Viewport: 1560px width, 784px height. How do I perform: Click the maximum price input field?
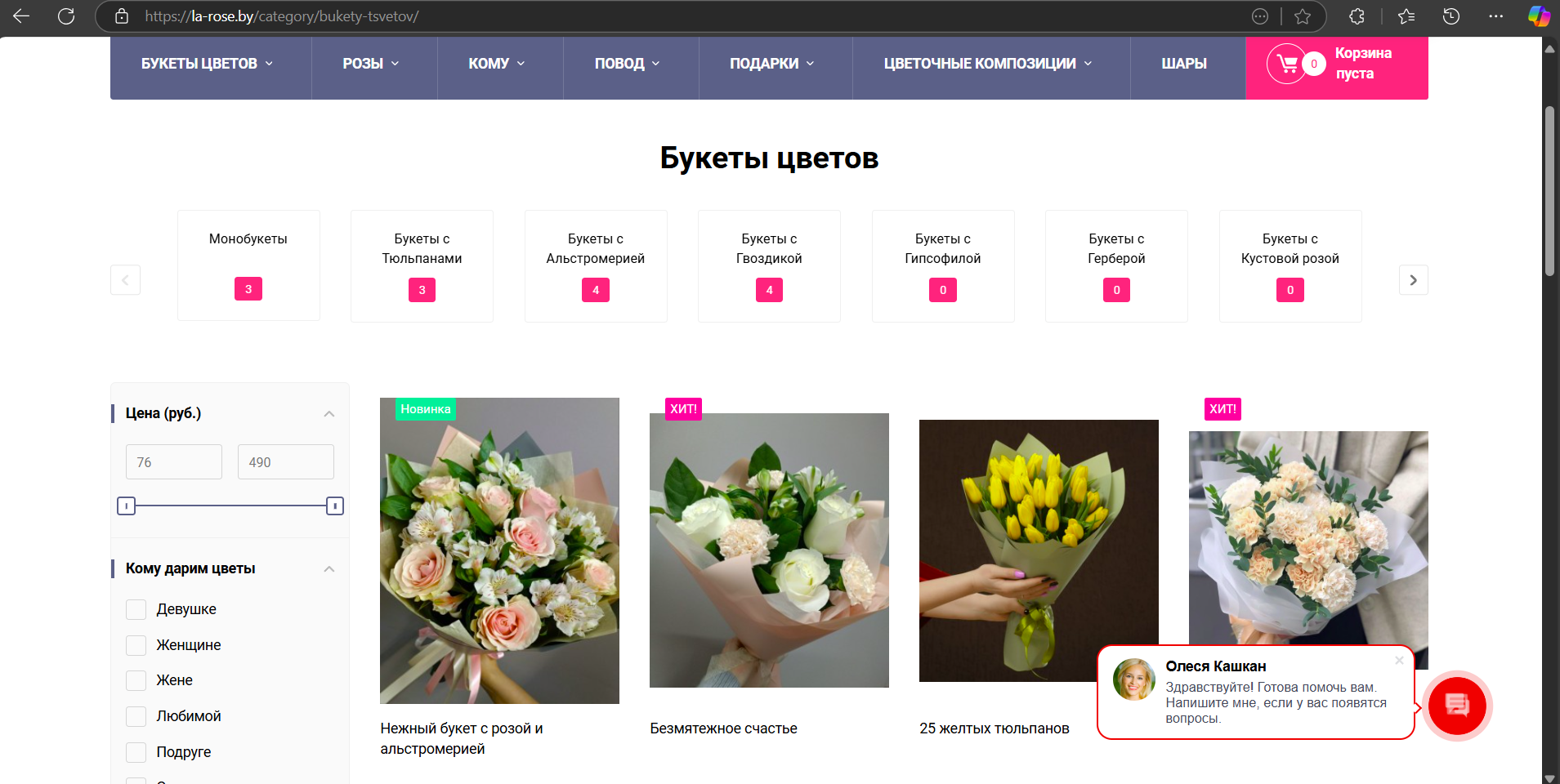pos(284,461)
